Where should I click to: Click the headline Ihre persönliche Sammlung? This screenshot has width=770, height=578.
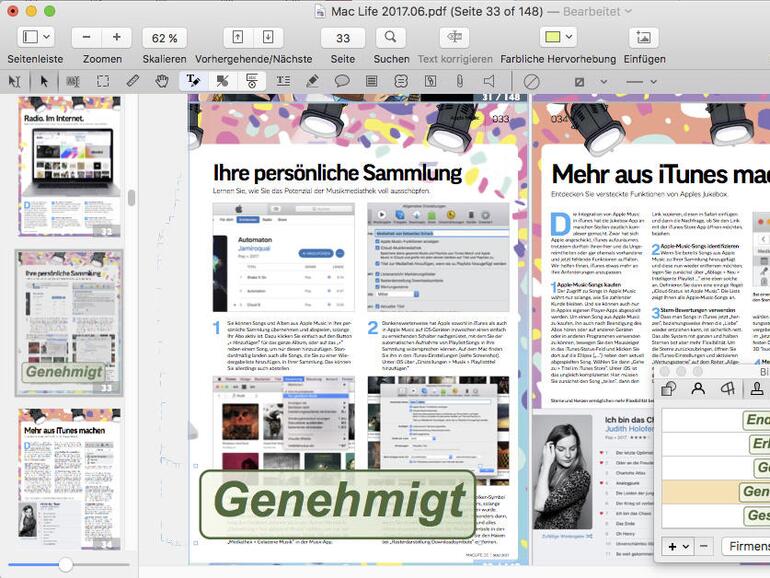(x=337, y=173)
